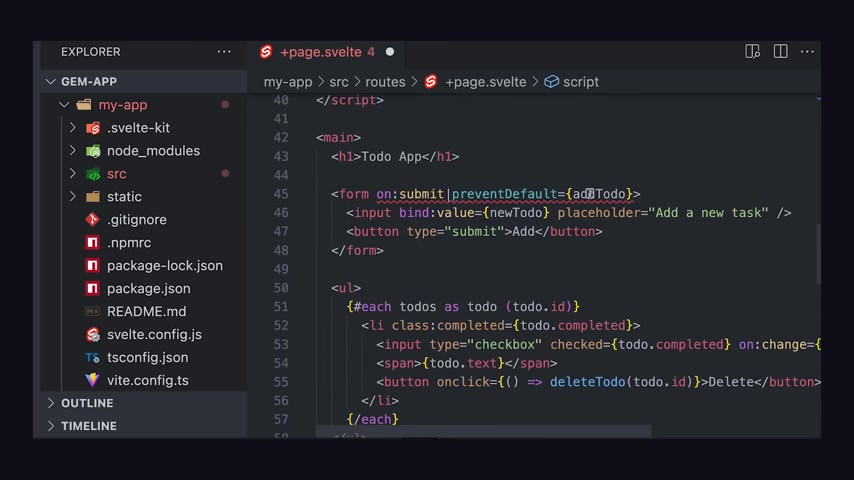Click line number 51 in gutter

pyautogui.click(x=281, y=307)
